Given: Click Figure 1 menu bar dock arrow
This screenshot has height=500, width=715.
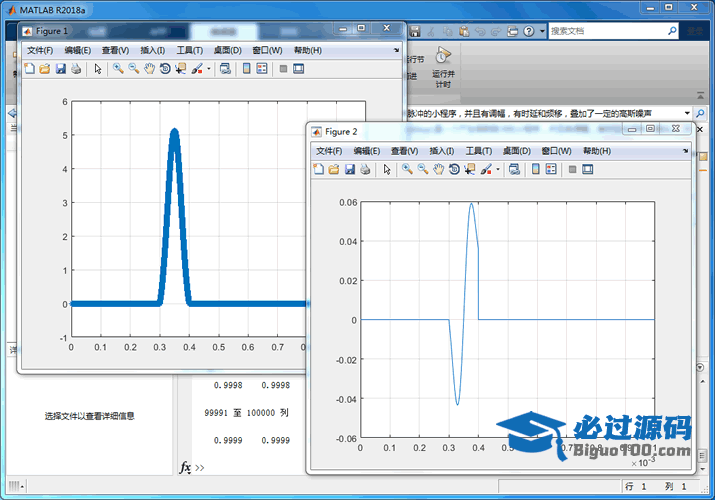Looking at the screenshot, I should pos(396,50).
